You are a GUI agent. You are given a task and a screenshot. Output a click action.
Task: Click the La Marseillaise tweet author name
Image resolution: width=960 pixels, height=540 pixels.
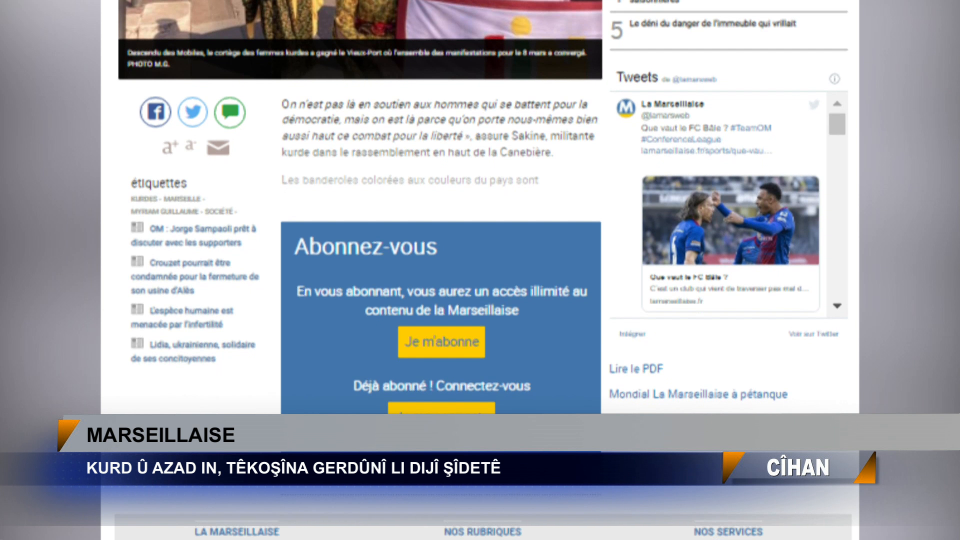(672, 104)
